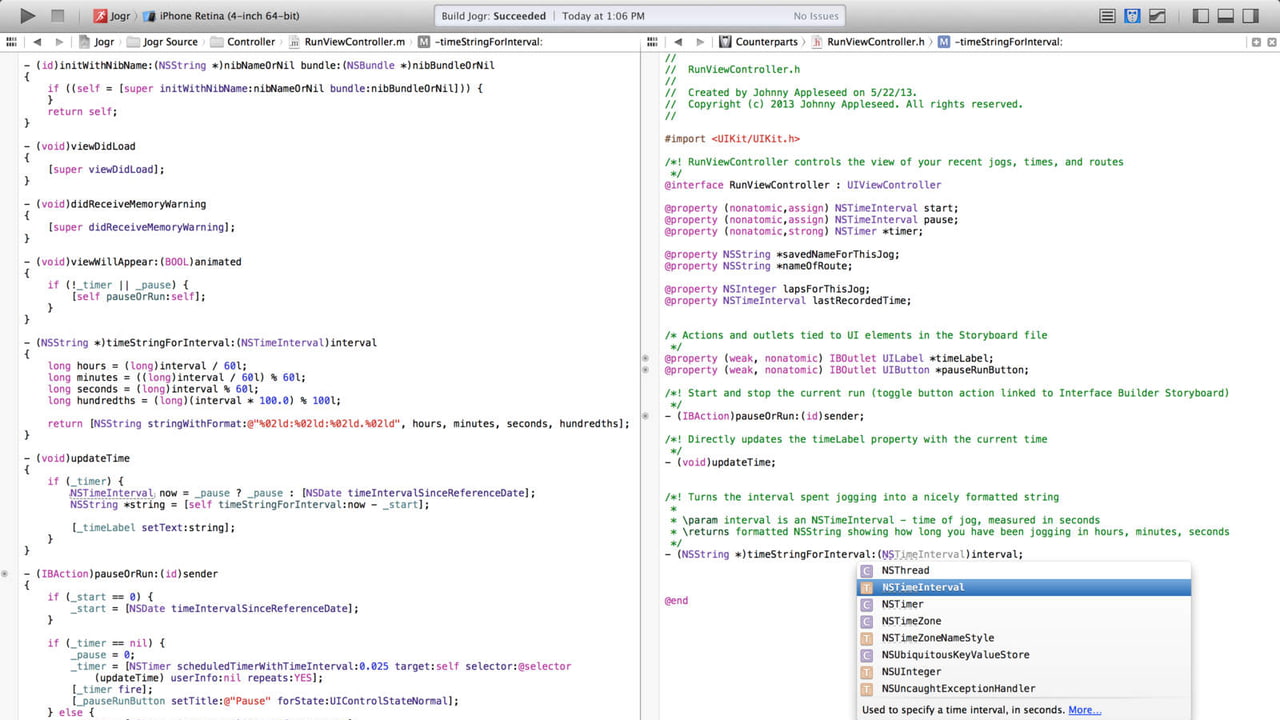Open the method list in the assistant jump bar

click(x=1000, y=42)
